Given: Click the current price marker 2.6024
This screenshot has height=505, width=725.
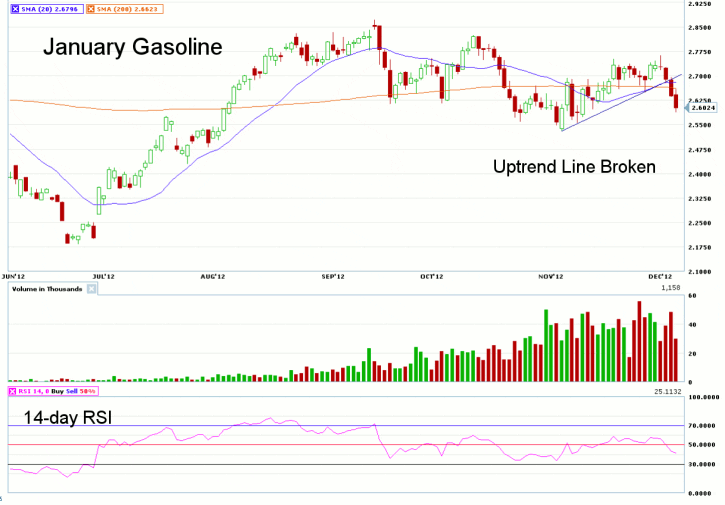Looking at the screenshot, I should coord(700,110).
